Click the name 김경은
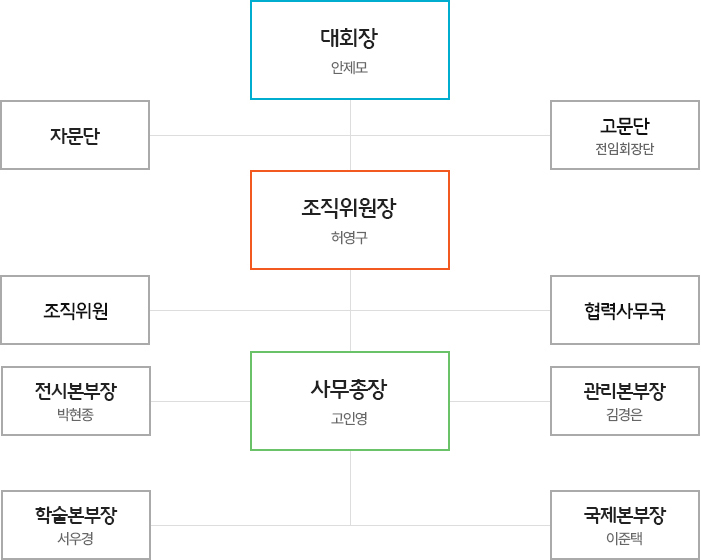The width and height of the screenshot is (701, 560). 625,415
